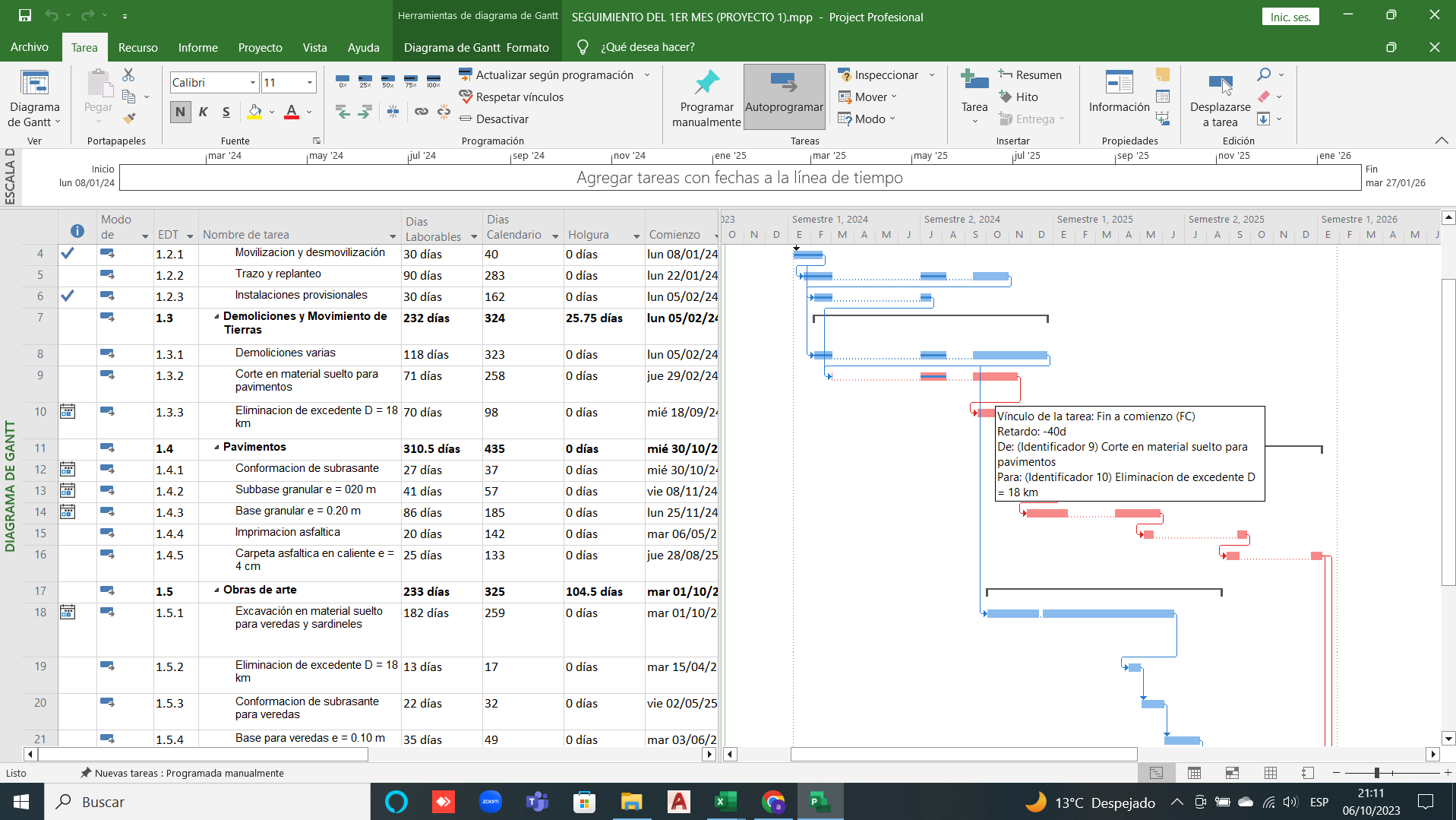
Task: Click the task Notes icon
Action: (1163, 74)
